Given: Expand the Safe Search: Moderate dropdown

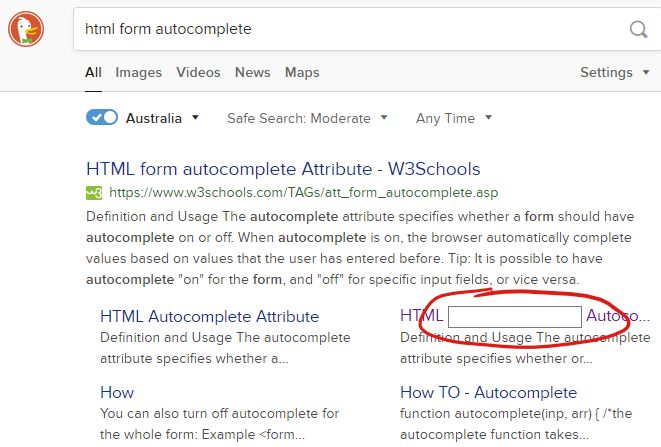Looking at the screenshot, I should pyautogui.click(x=307, y=118).
